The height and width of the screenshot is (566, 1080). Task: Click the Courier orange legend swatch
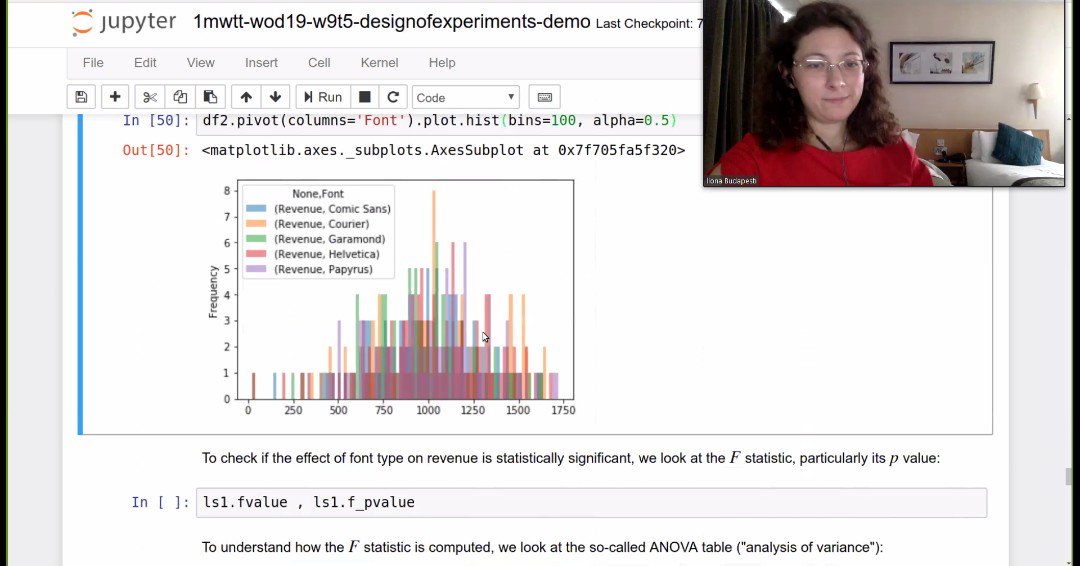point(256,224)
